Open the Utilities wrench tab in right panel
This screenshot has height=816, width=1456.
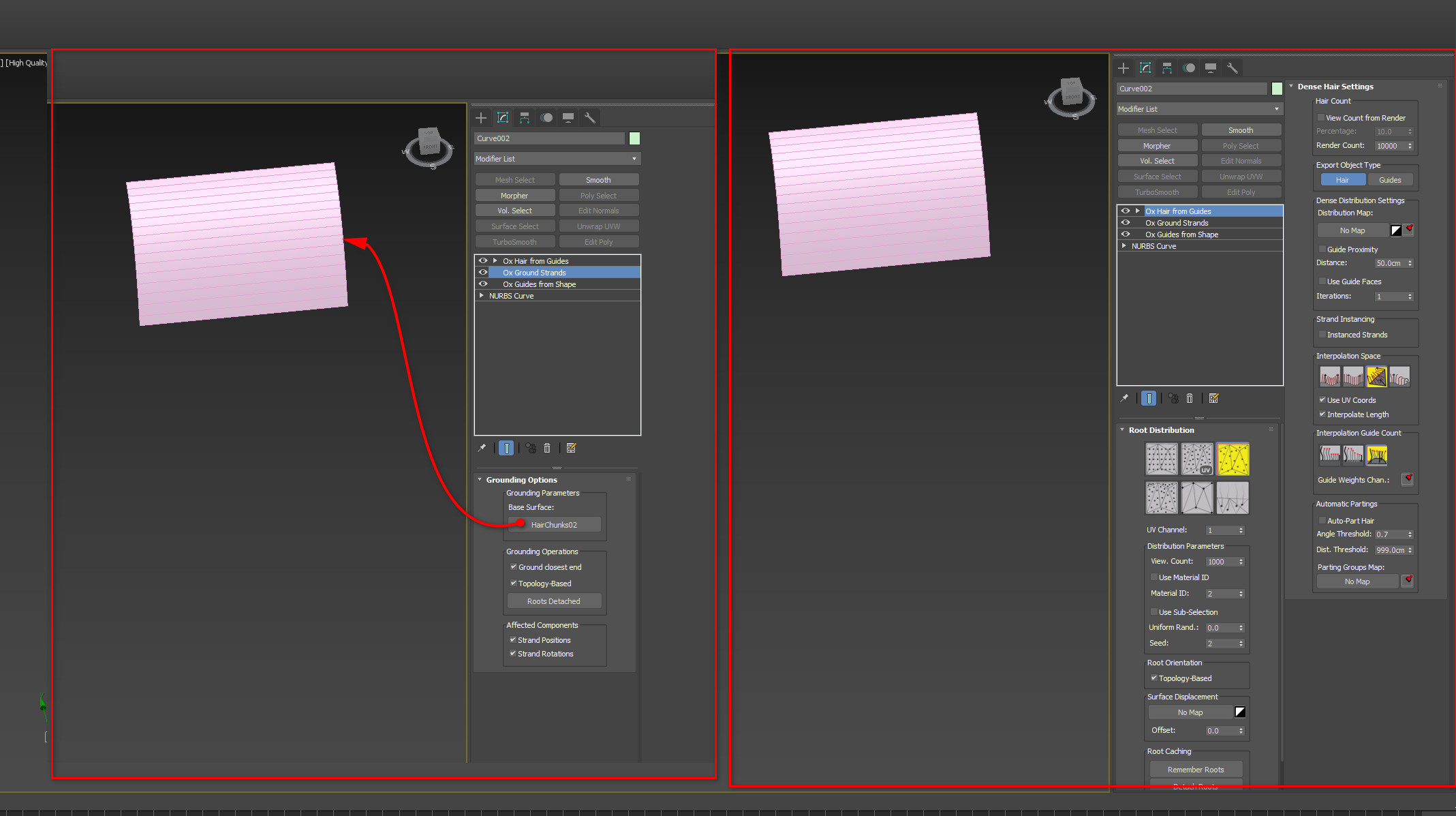[1232, 68]
